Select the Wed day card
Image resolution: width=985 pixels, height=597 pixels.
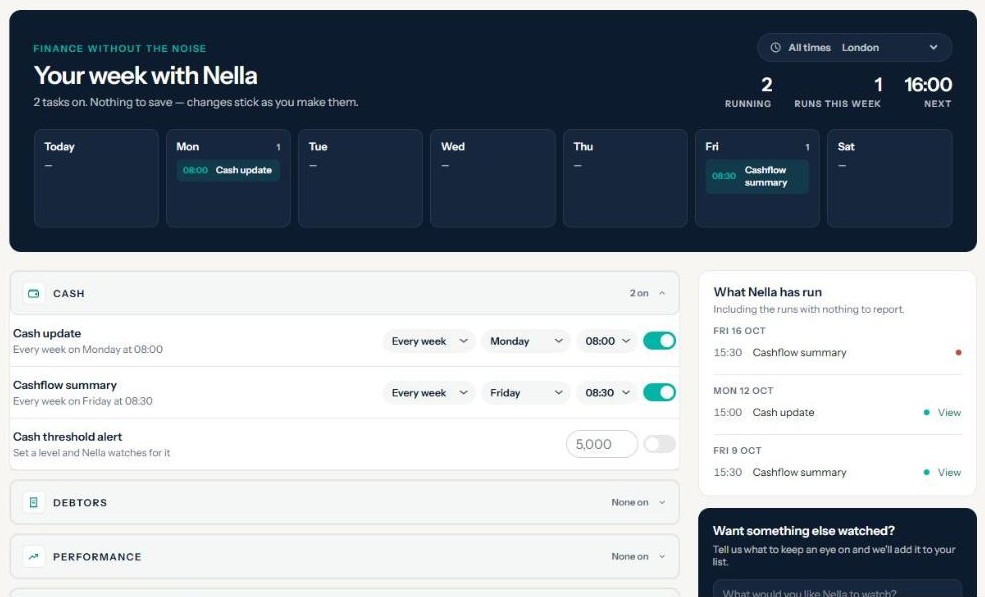493,178
